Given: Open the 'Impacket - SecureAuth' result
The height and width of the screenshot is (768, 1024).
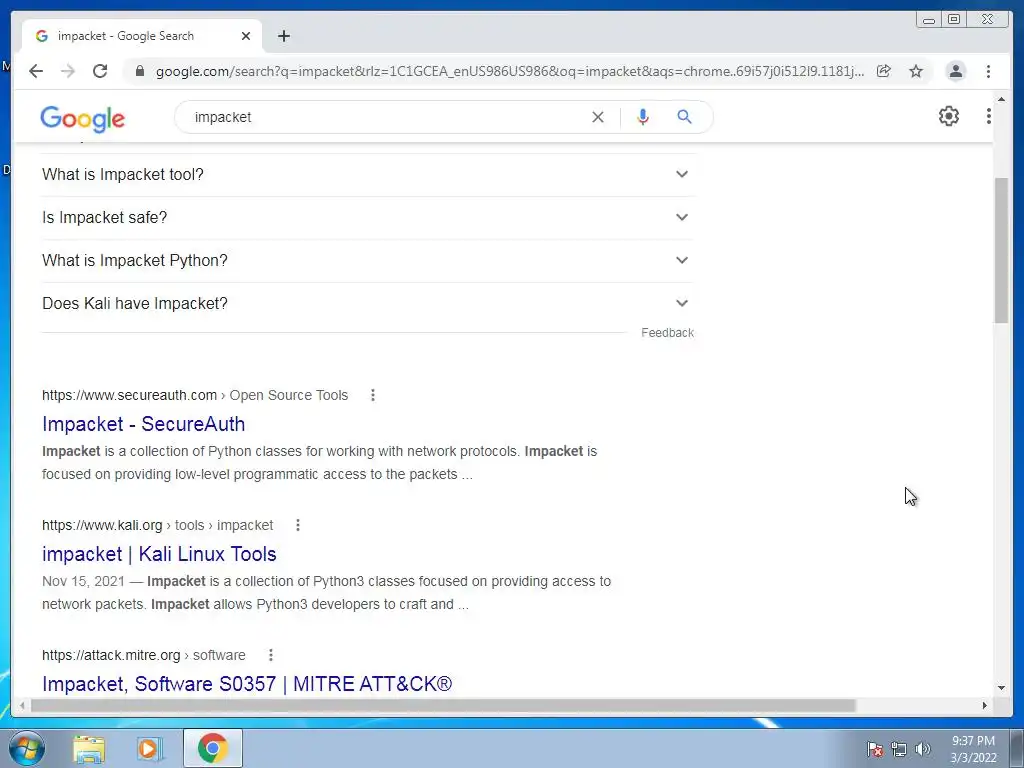Looking at the screenshot, I should click(x=144, y=424).
